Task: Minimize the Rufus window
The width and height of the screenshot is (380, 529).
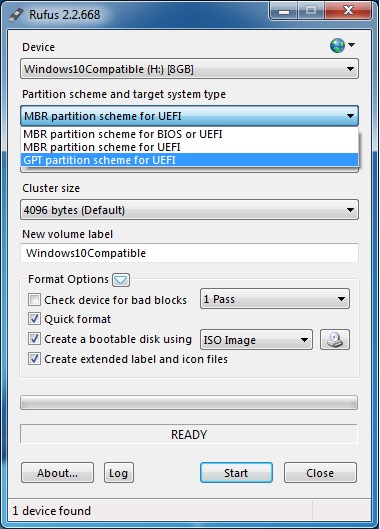Action: point(284,11)
